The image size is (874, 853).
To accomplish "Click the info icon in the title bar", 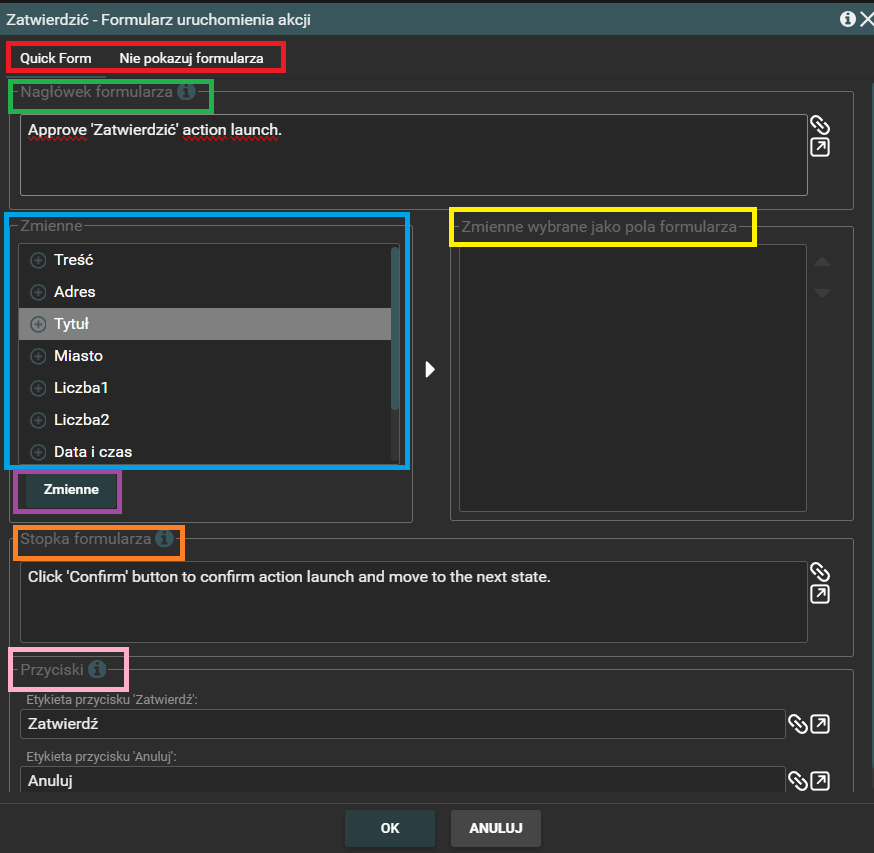I will [x=848, y=18].
